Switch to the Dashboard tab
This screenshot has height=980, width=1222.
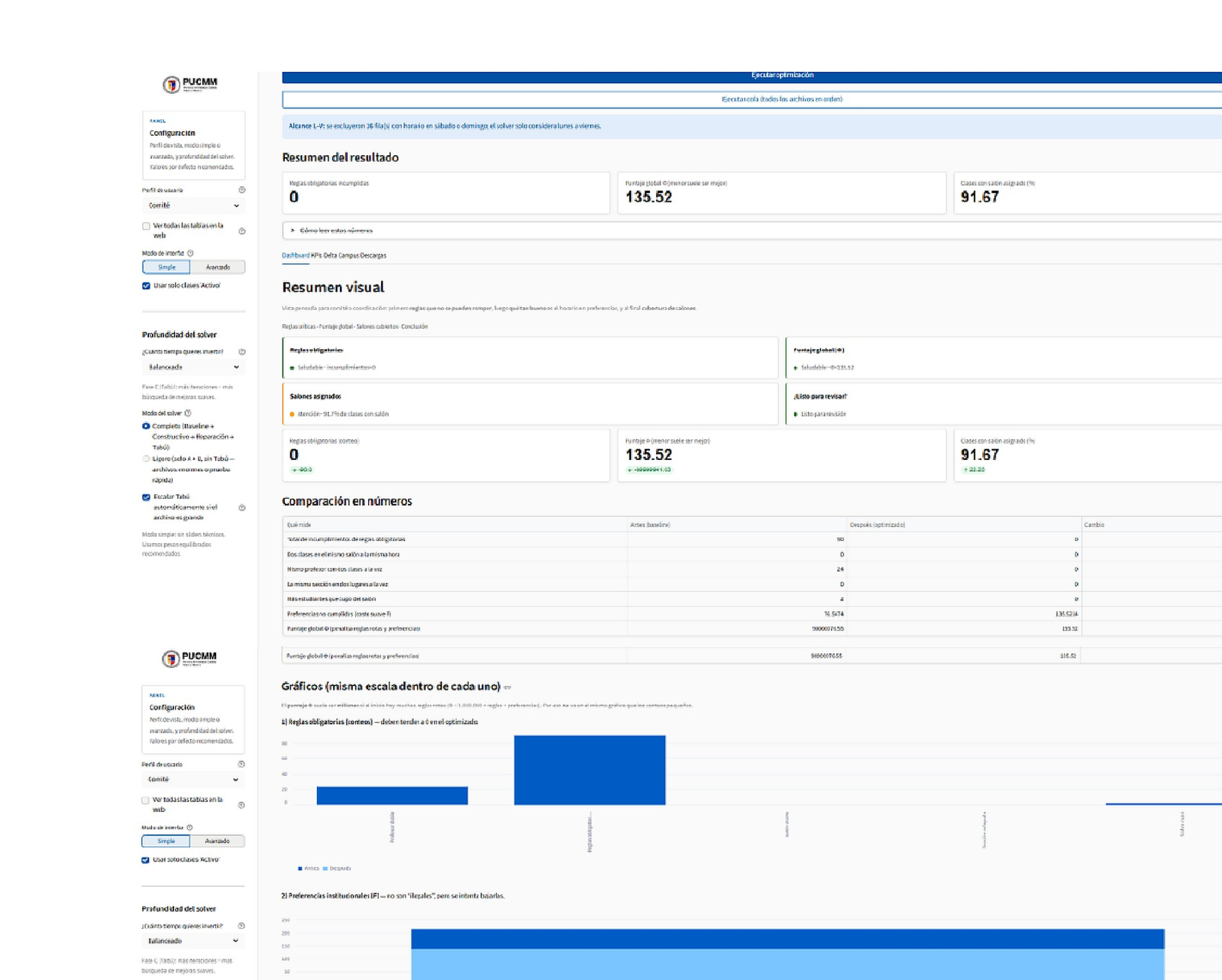pos(296,256)
